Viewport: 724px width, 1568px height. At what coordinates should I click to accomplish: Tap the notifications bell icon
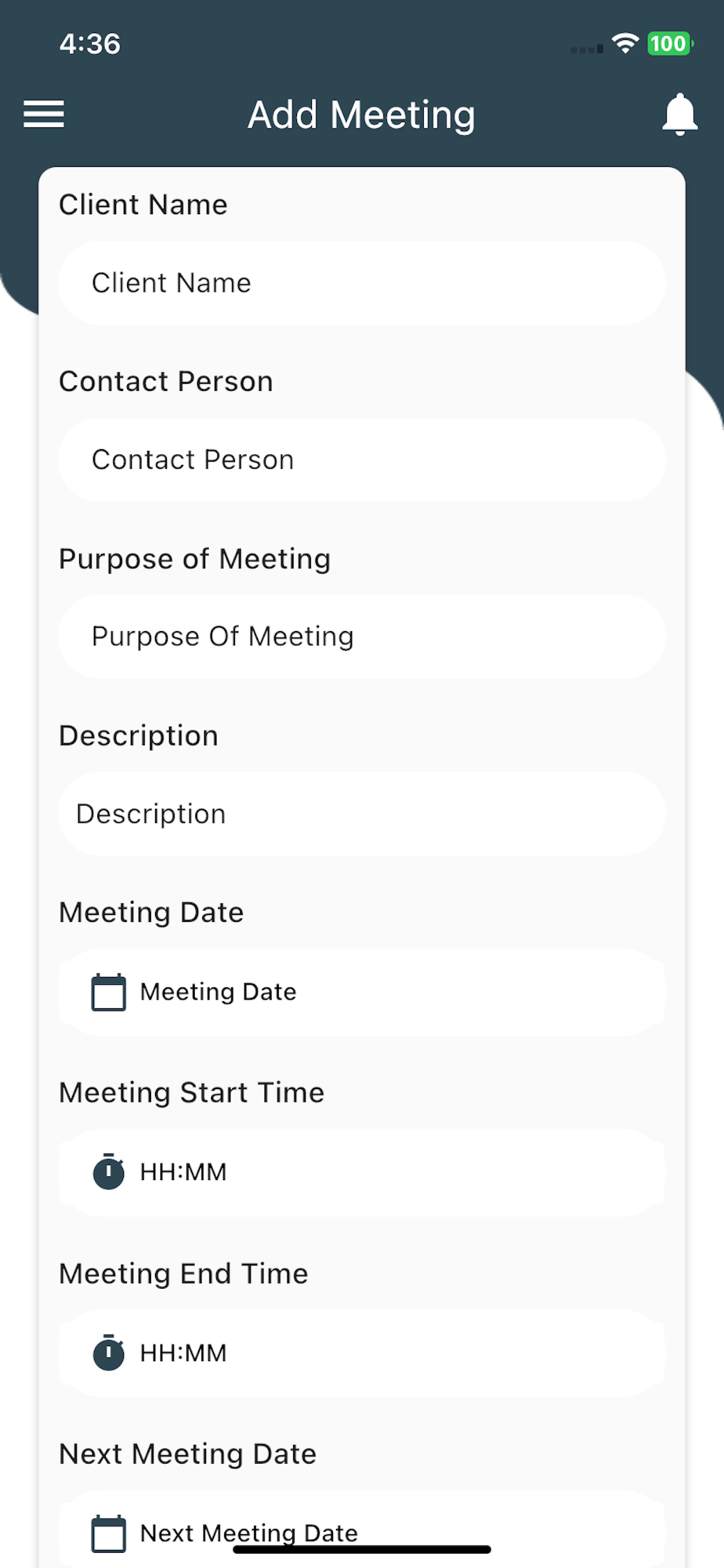(679, 114)
